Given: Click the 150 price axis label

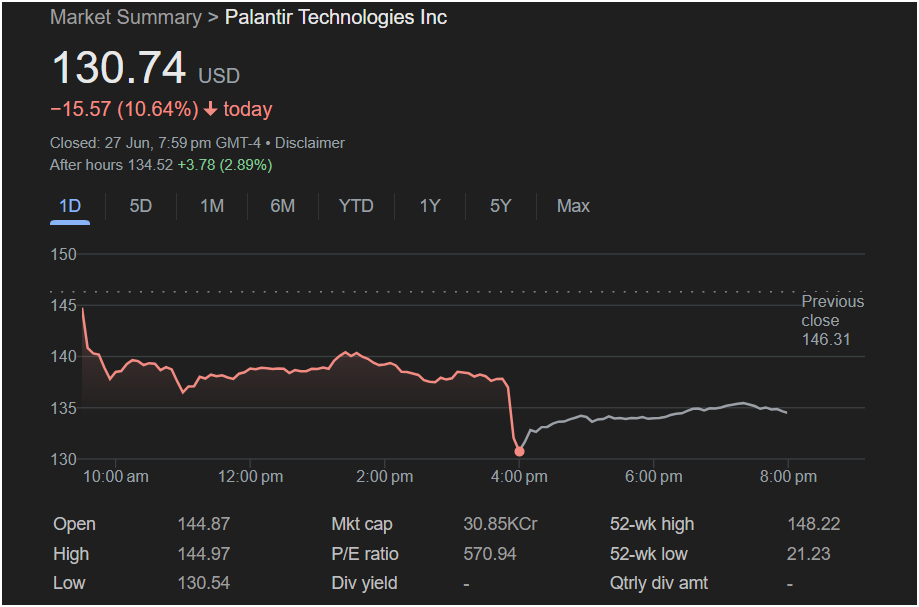Looking at the screenshot, I should point(64,254).
